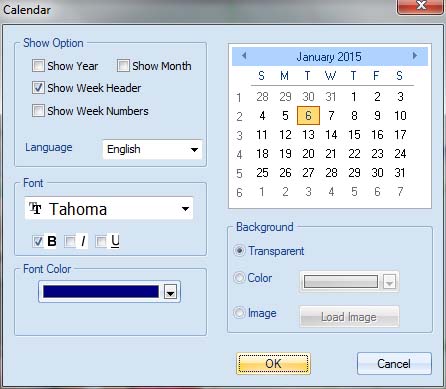This screenshot has width=446, height=389.
Task: Select the Transparent background option
Action: [x=239, y=251]
